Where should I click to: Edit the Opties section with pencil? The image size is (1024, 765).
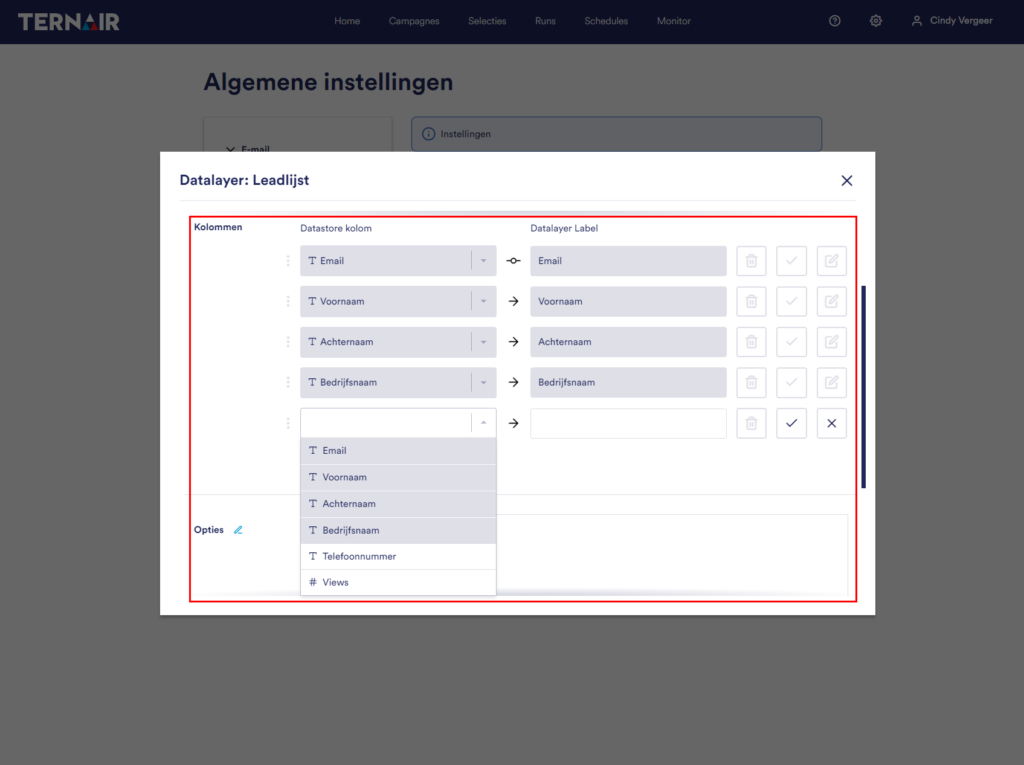point(238,530)
